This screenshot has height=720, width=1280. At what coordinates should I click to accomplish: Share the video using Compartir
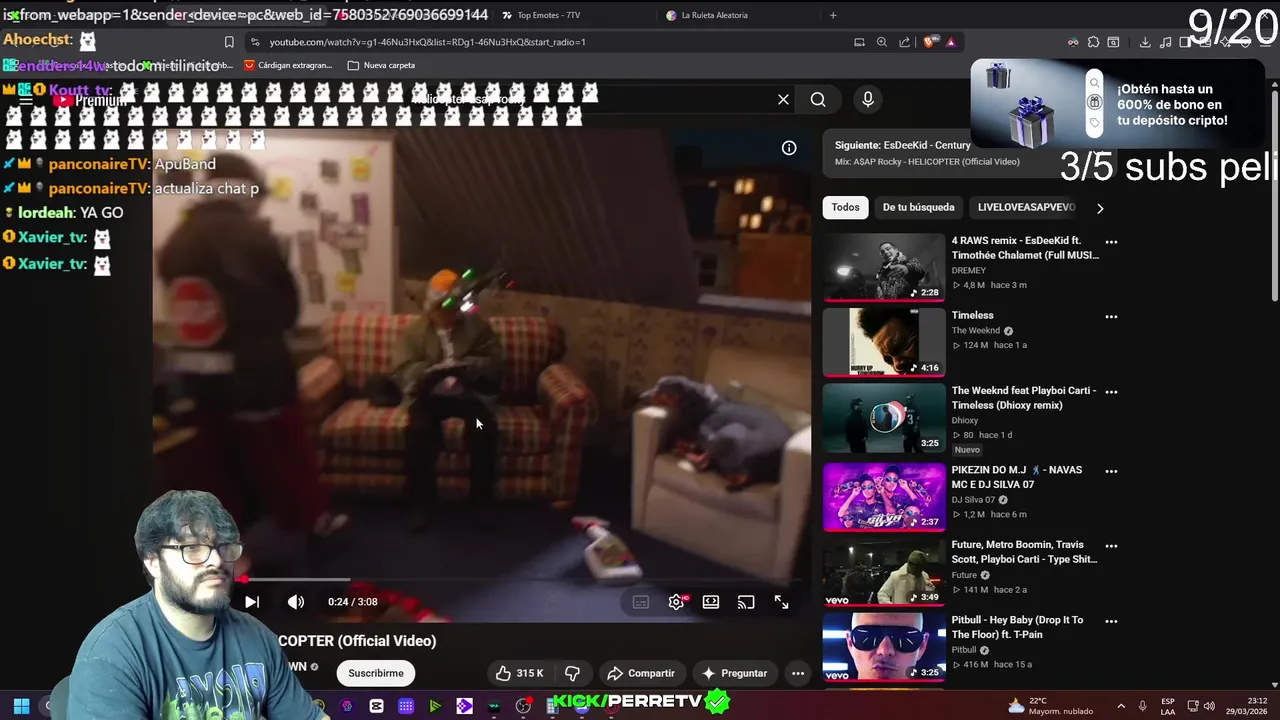641,673
